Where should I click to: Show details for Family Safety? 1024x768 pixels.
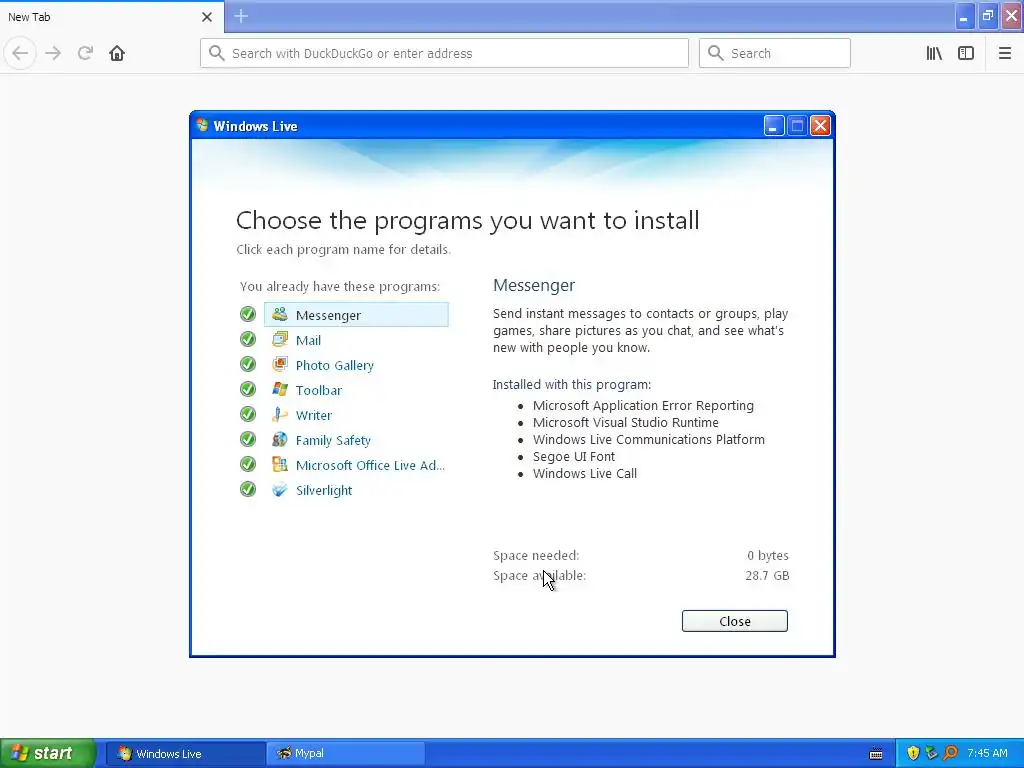[x=333, y=440]
